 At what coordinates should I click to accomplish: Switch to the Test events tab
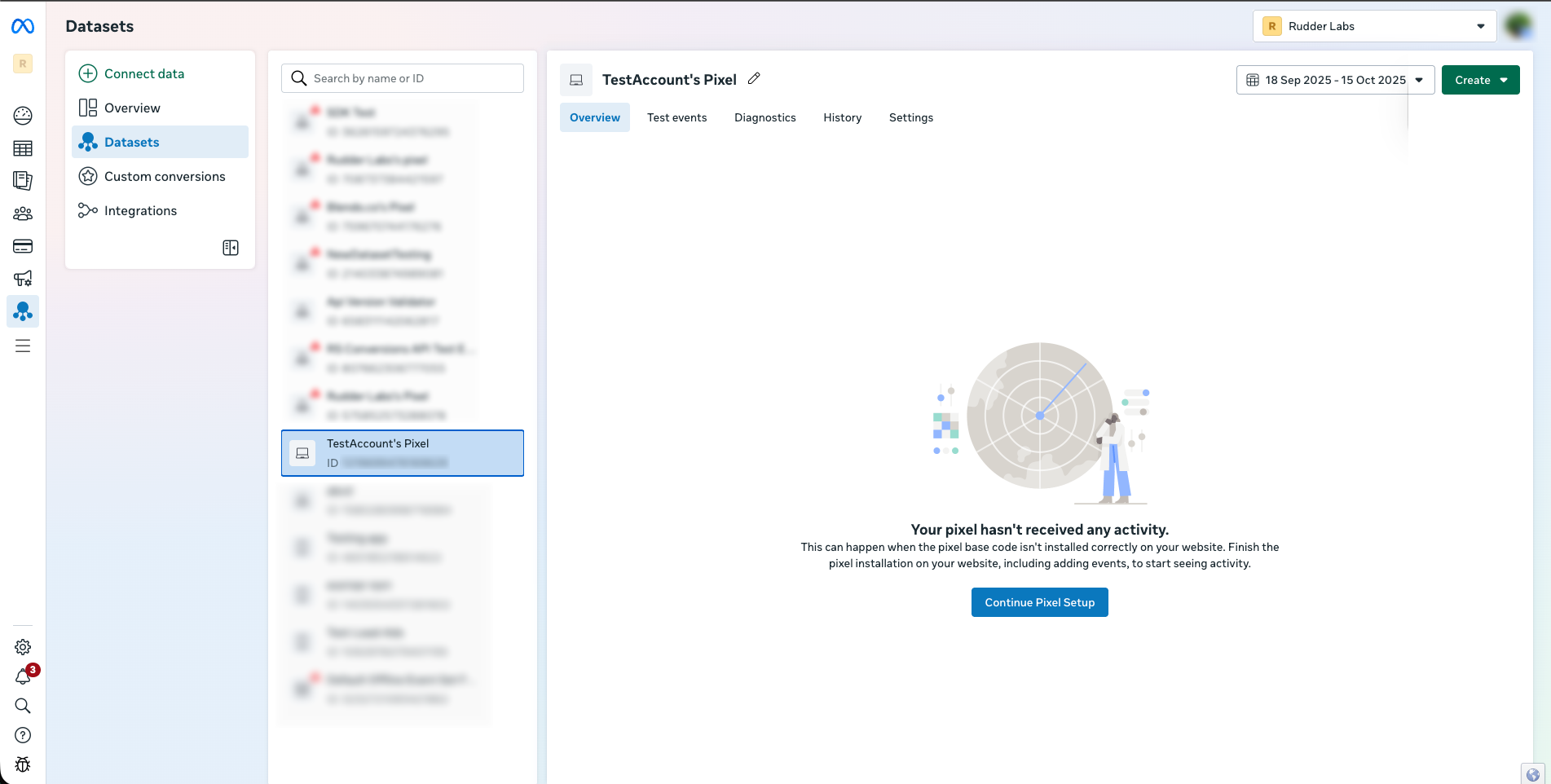pos(676,117)
